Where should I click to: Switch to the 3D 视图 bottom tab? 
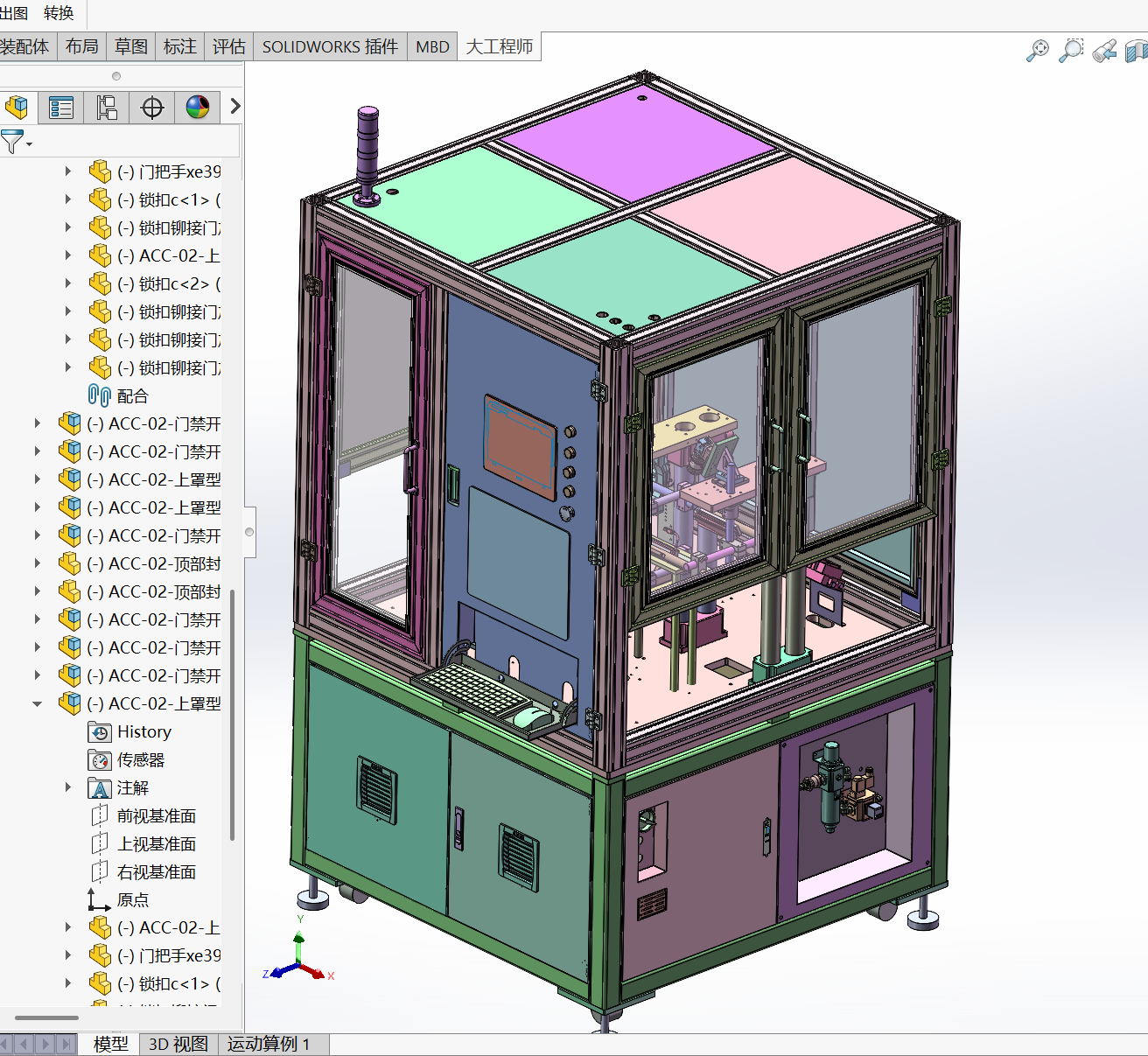click(178, 1044)
